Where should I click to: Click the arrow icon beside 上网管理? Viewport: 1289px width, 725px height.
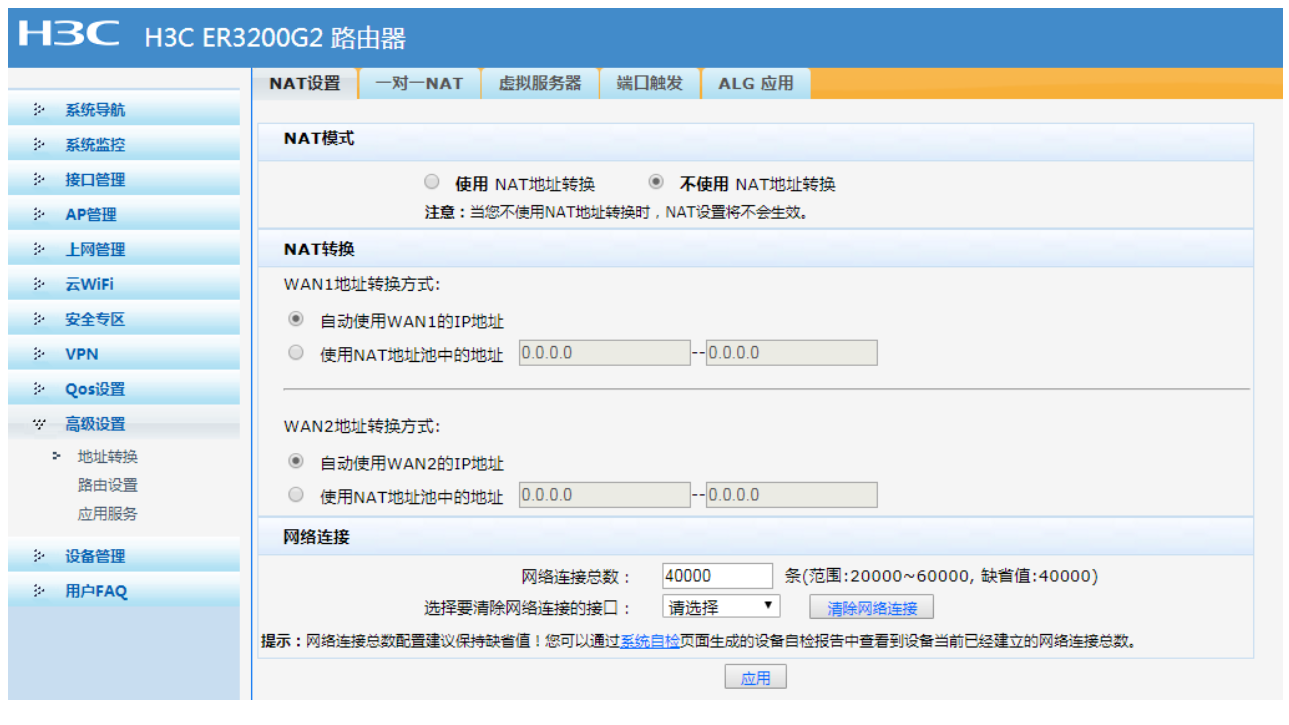(x=39, y=250)
